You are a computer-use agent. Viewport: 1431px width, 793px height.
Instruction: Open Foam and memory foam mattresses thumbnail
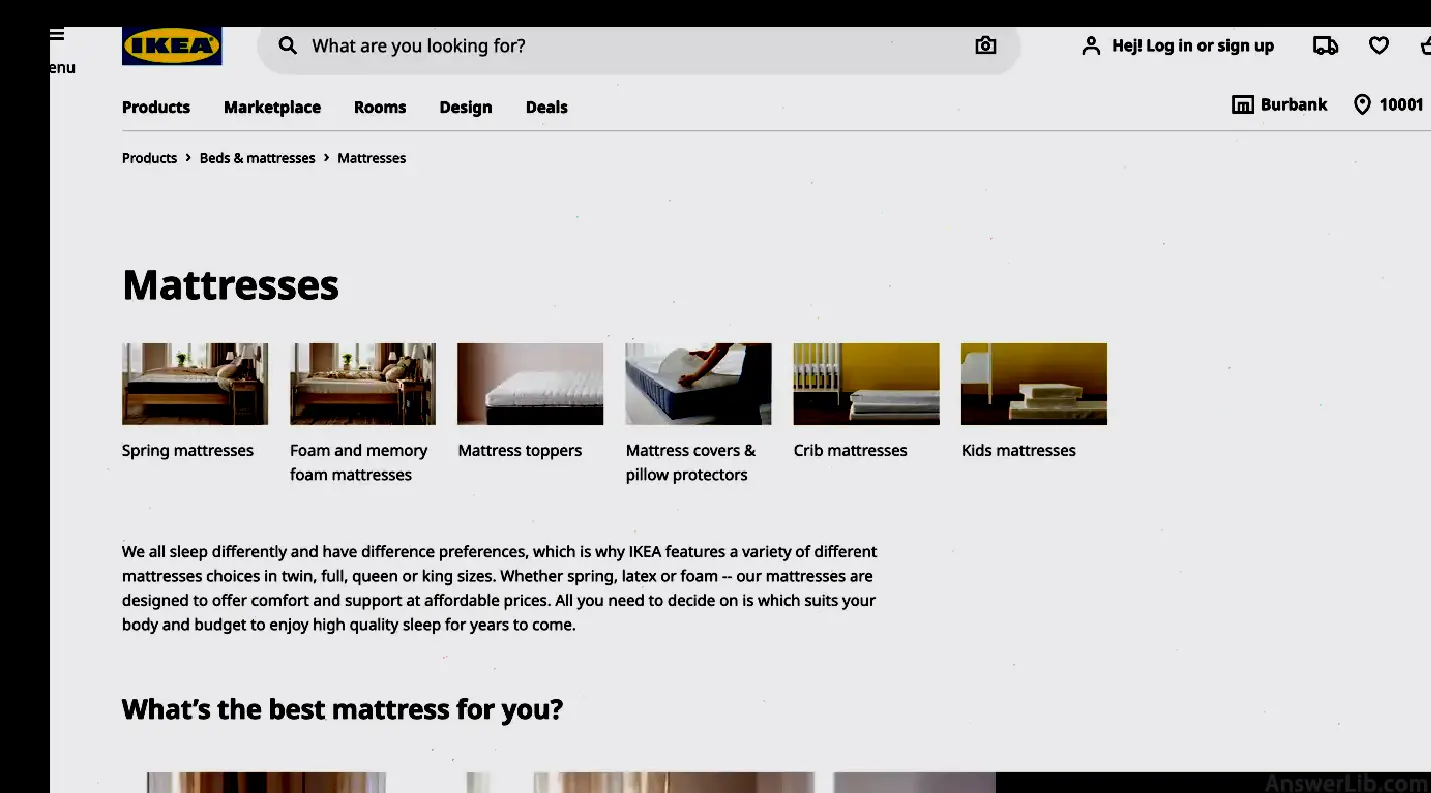point(363,384)
